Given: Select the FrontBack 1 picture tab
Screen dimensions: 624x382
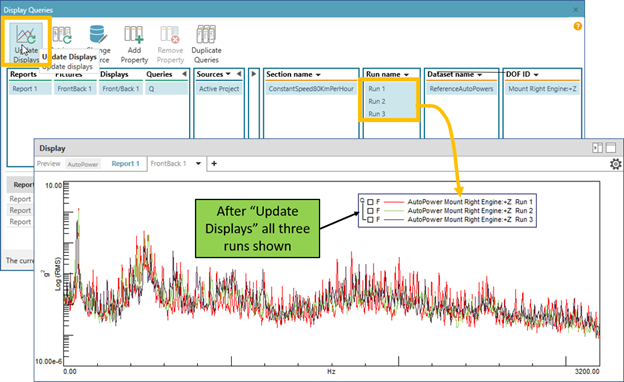Looking at the screenshot, I should pos(168,164).
